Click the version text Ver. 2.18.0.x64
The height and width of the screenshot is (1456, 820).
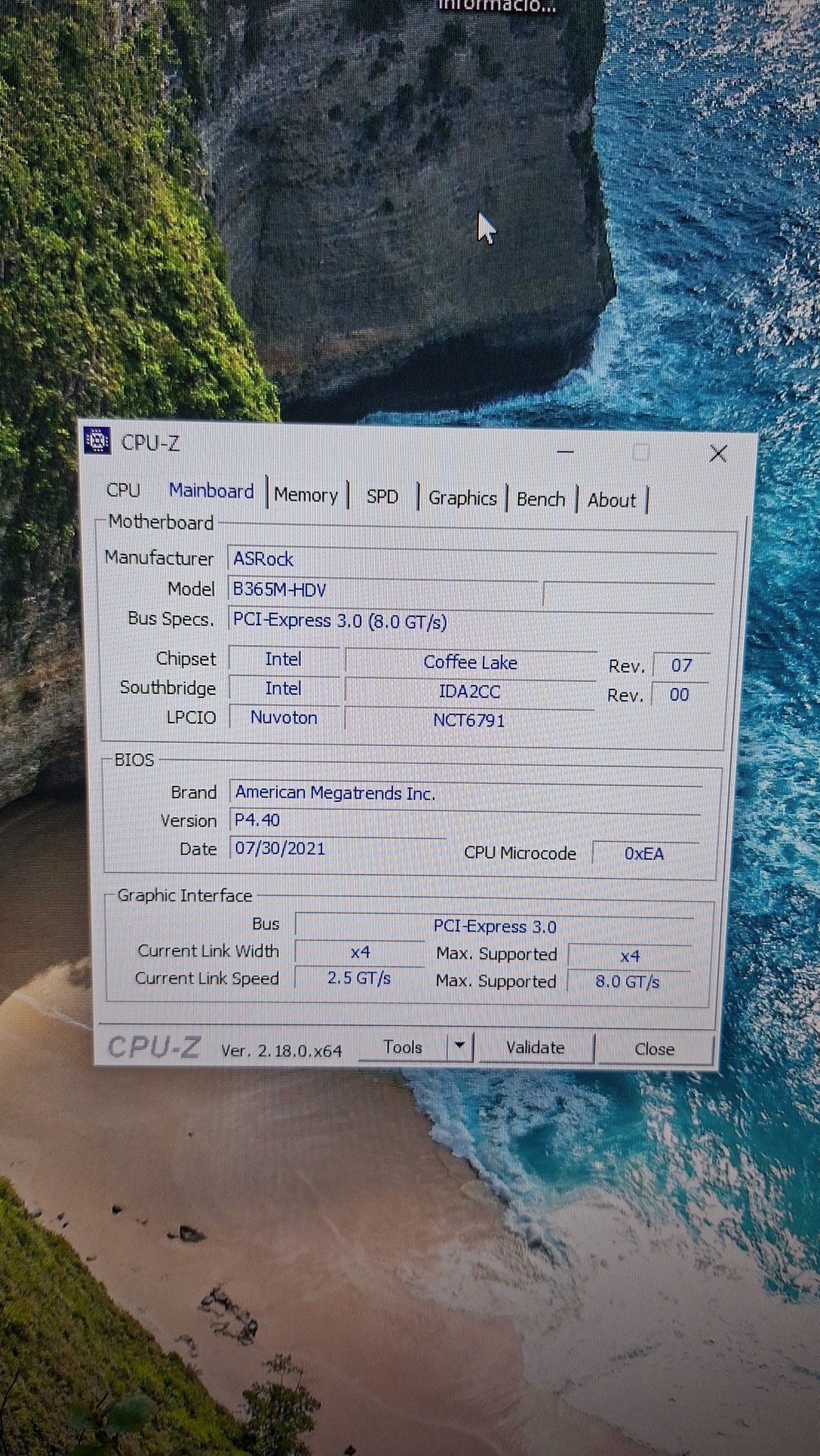[x=281, y=1050]
